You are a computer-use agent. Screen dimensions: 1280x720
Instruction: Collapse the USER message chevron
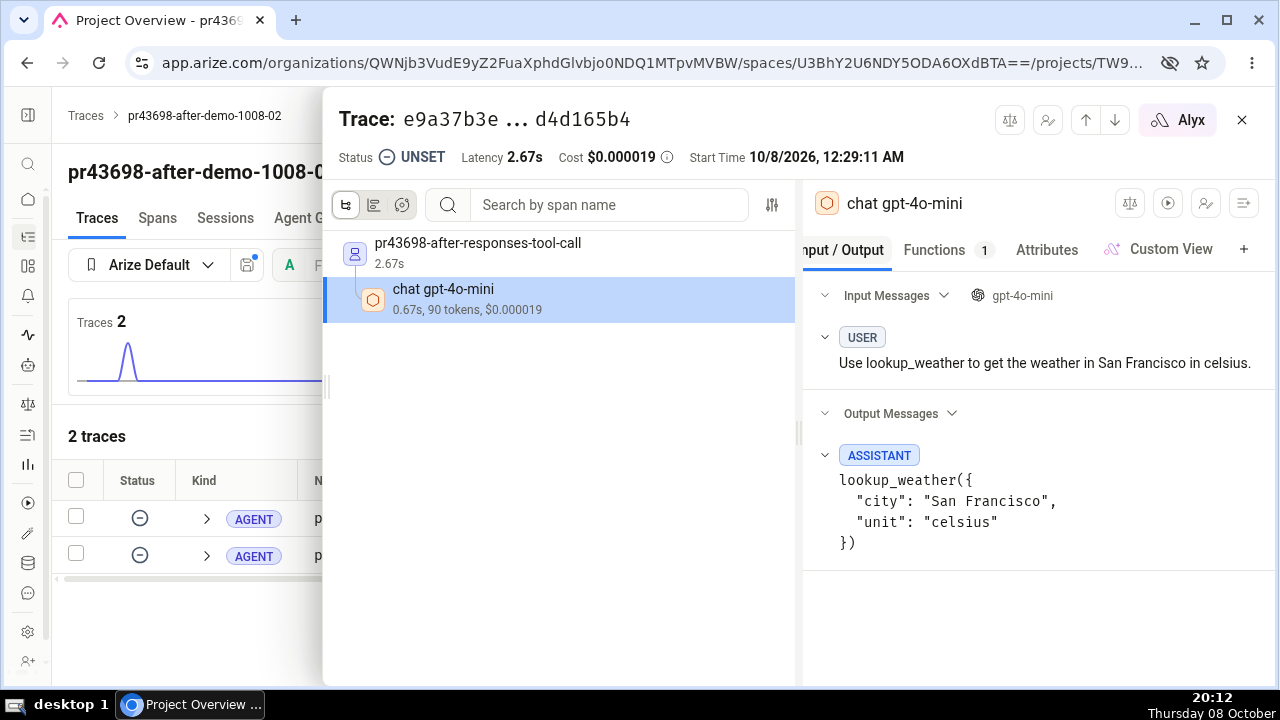[x=825, y=338]
